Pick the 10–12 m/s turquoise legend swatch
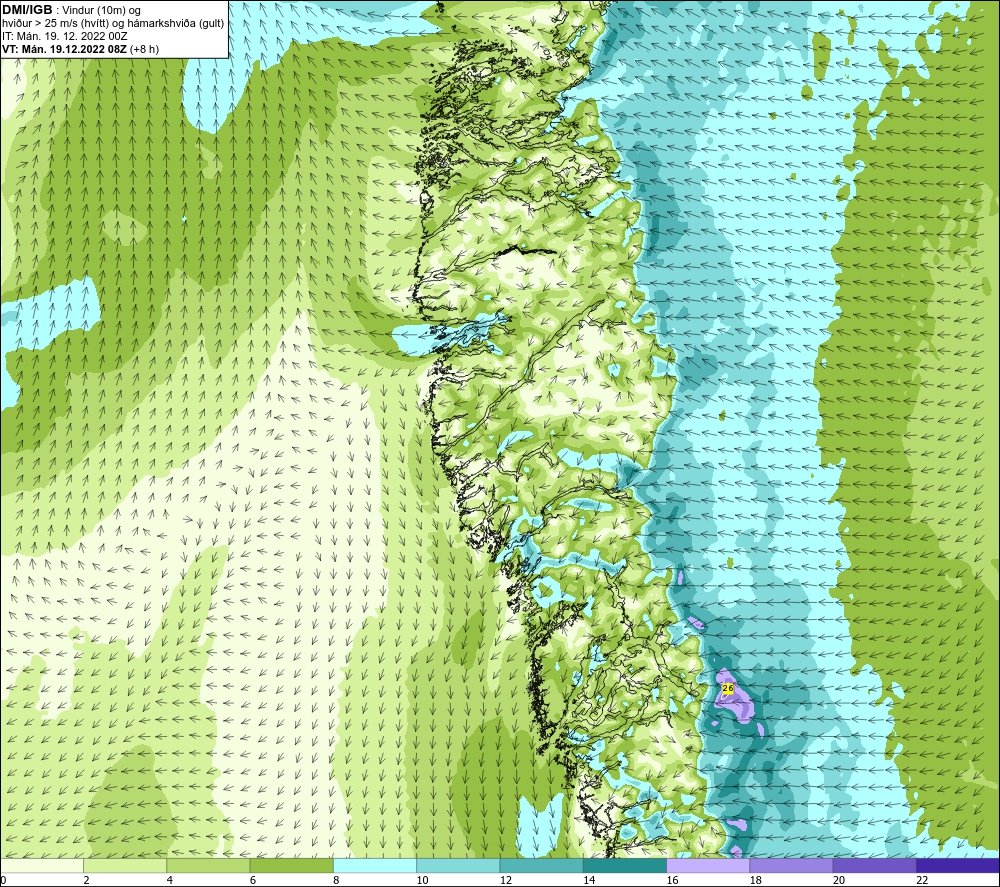Viewport: 1000px width, 887px height. click(458, 865)
